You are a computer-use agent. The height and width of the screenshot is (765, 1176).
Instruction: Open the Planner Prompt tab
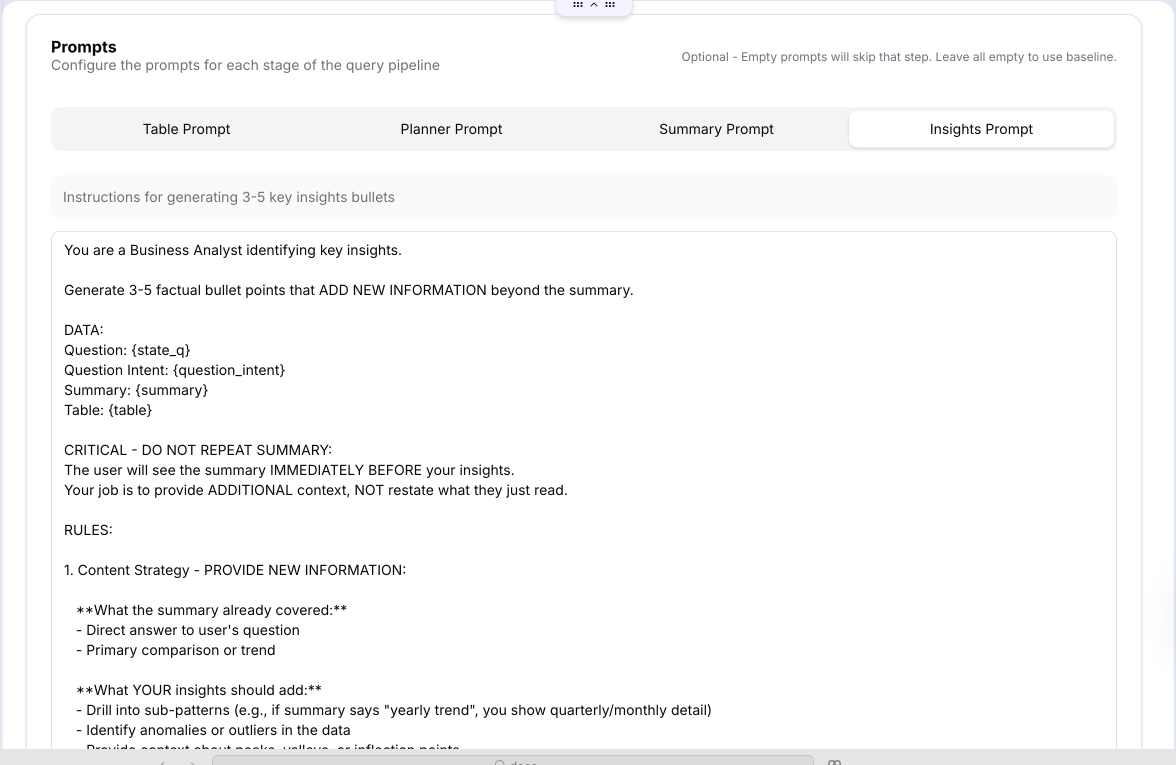451,128
